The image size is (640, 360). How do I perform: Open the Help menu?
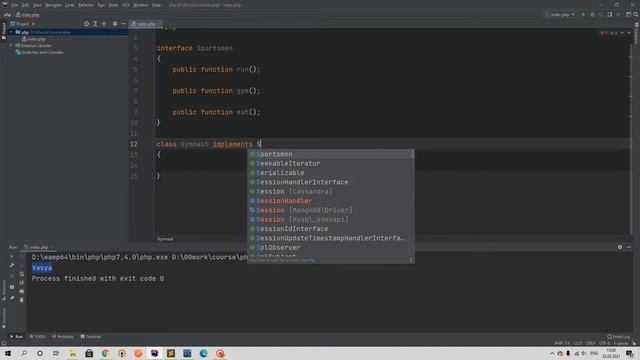click(x=156, y=5)
